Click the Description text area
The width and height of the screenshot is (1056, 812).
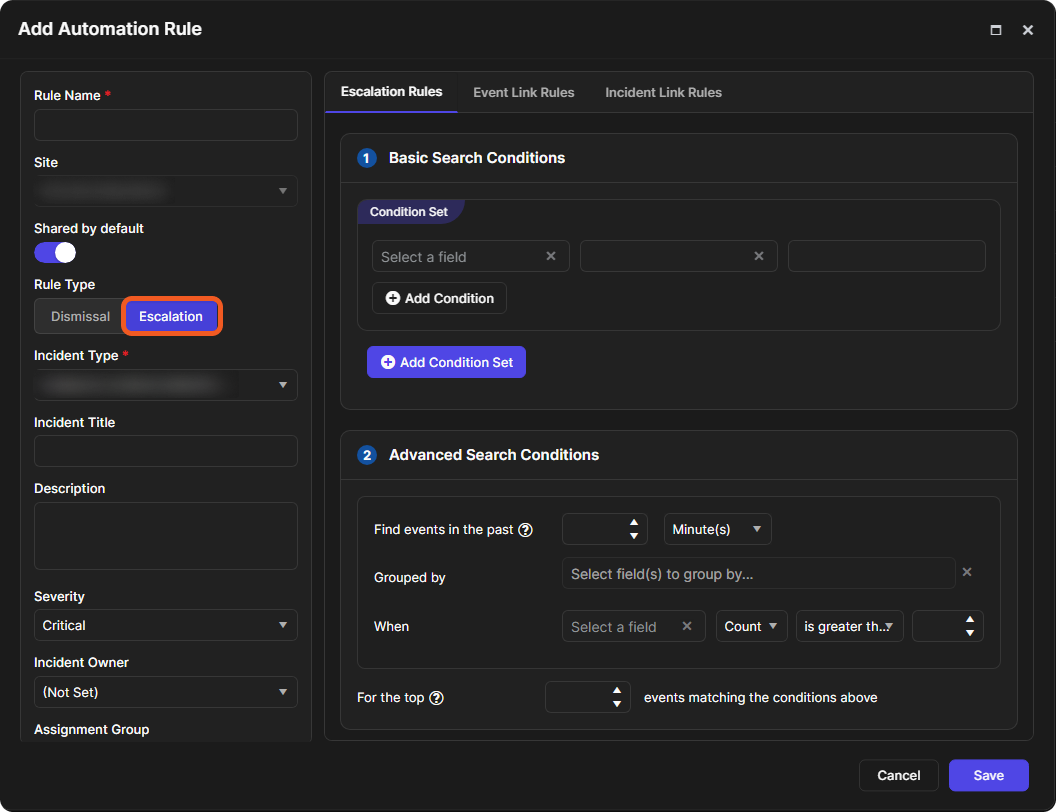(x=166, y=536)
